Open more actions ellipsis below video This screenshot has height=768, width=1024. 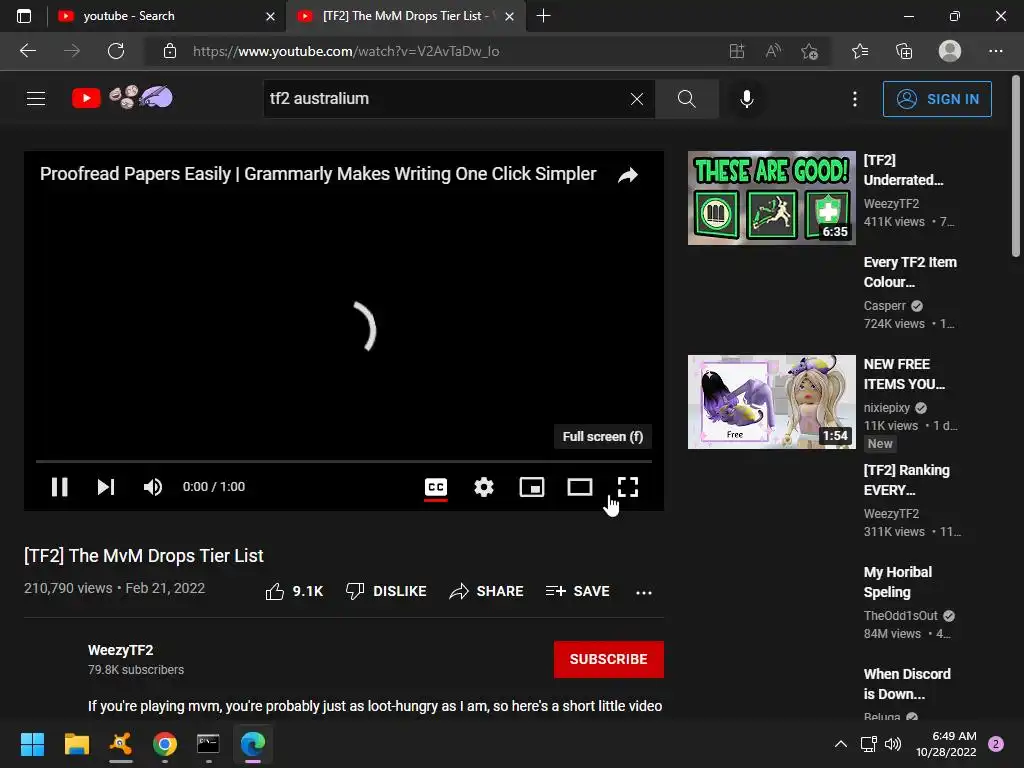click(644, 592)
